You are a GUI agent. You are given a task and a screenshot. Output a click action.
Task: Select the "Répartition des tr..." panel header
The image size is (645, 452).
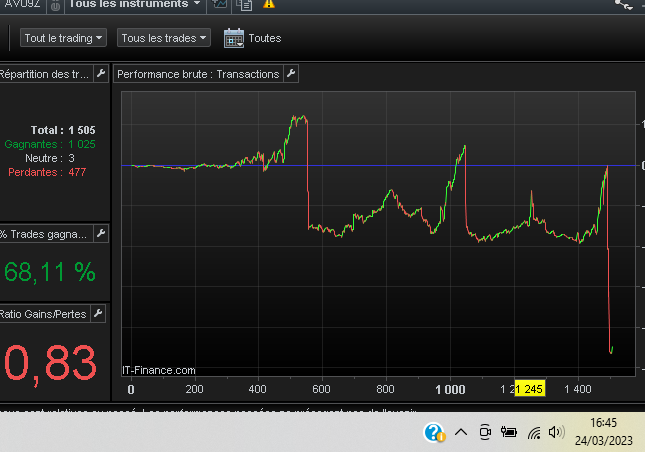[44, 74]
